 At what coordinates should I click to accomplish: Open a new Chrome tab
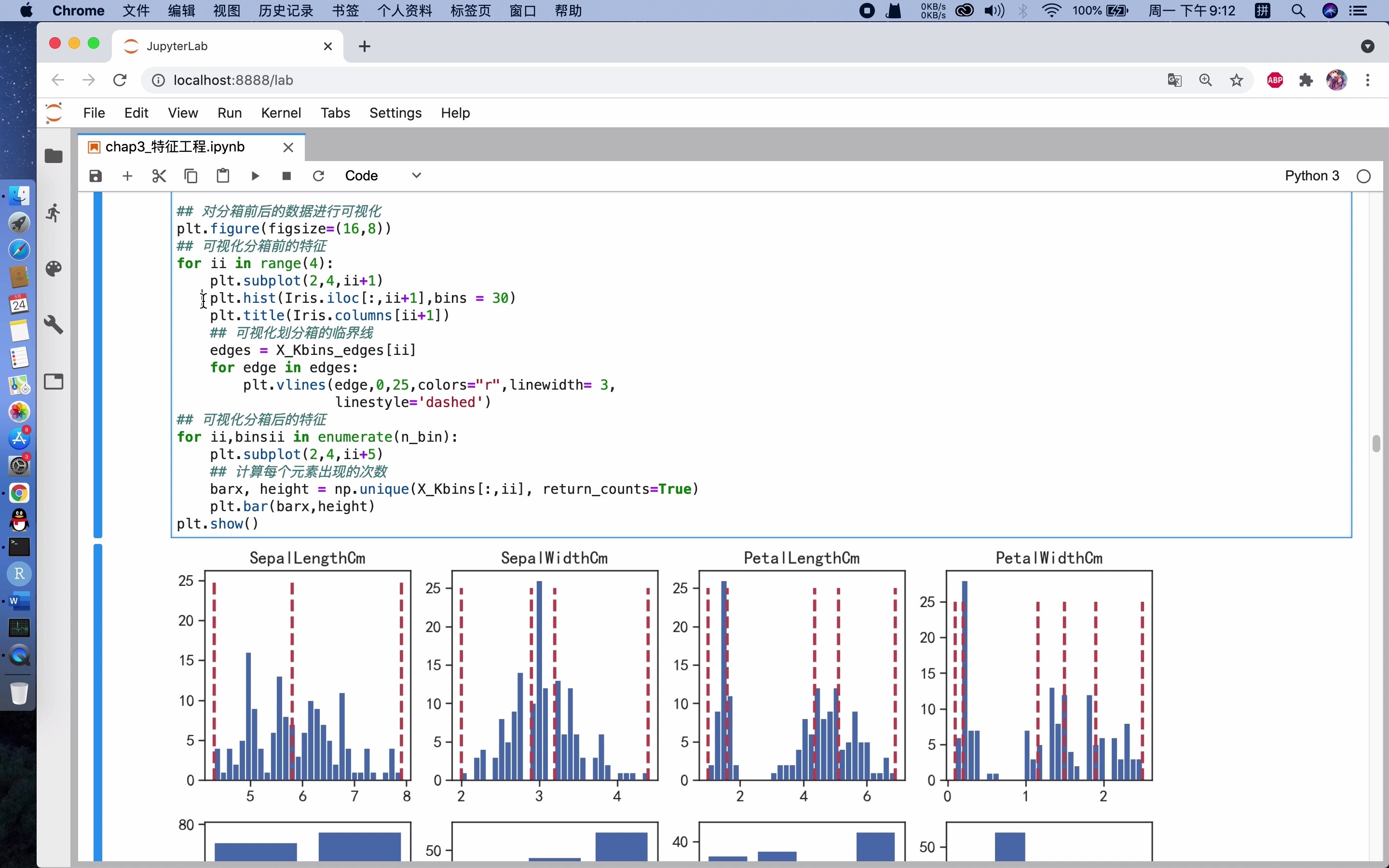(x=365, y=46)
